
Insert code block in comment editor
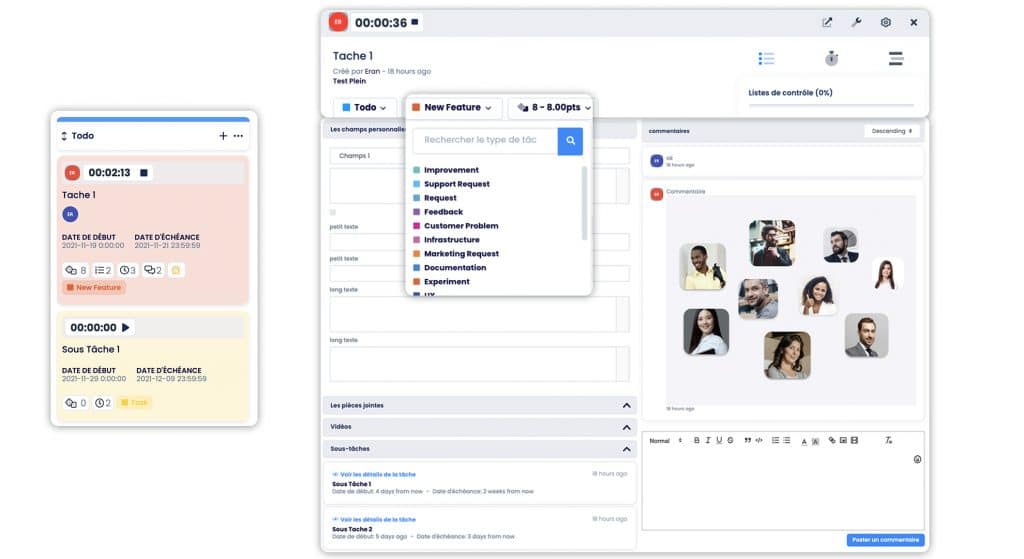pyautogui.click(x=759, y=441)
